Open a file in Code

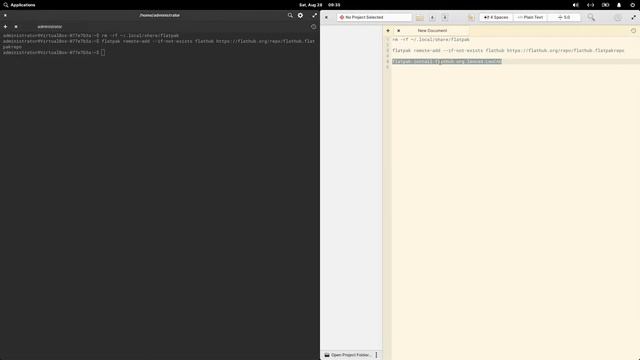click(420, 18)
